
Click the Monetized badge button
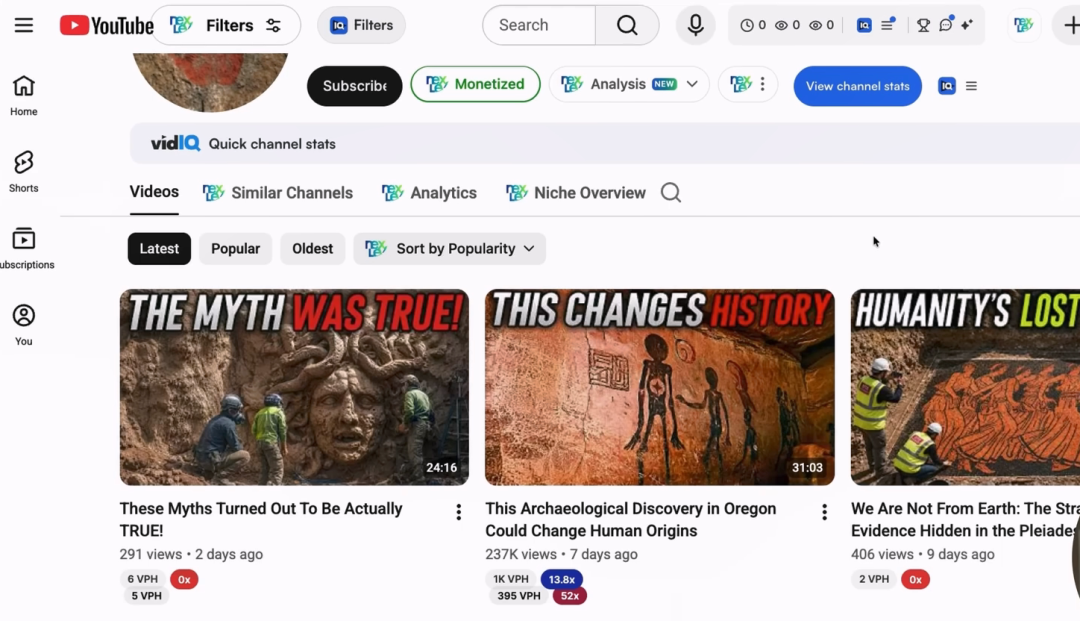pos(475,84)
